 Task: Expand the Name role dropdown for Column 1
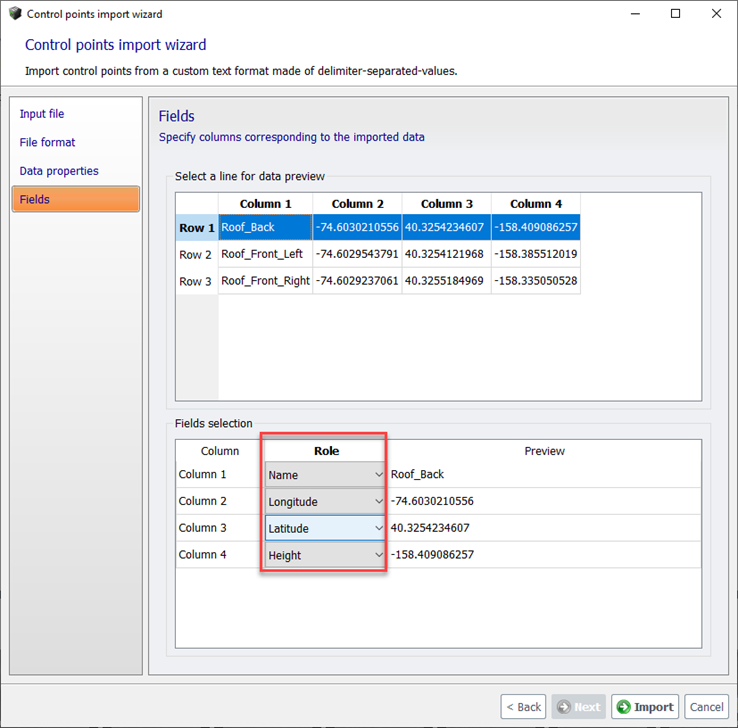click(325, 475)
